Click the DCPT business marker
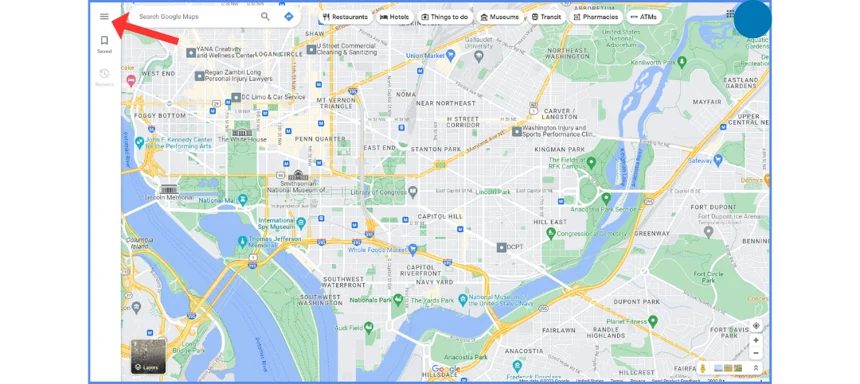The width and height of the screenshot is (860, 384). pos(501,247)
